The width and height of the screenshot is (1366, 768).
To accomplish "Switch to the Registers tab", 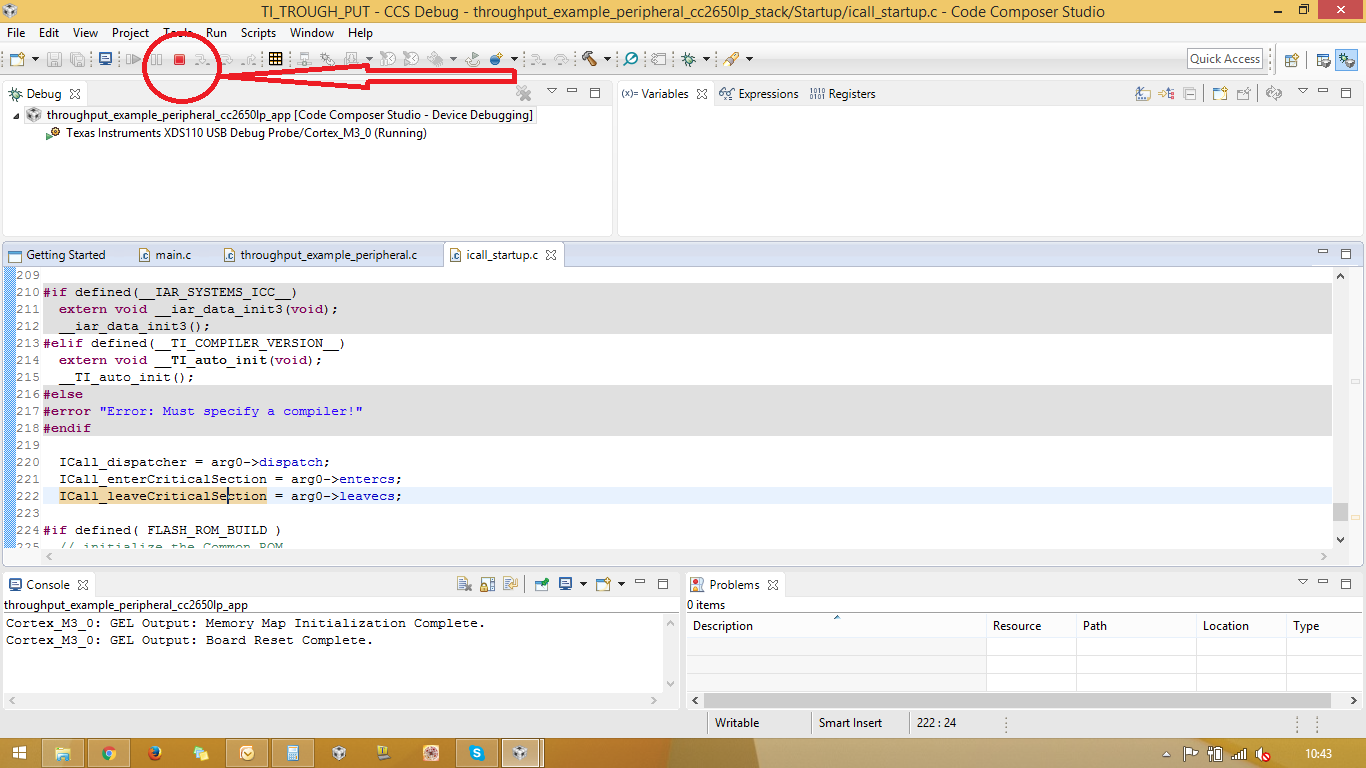I will click(842, 94).
